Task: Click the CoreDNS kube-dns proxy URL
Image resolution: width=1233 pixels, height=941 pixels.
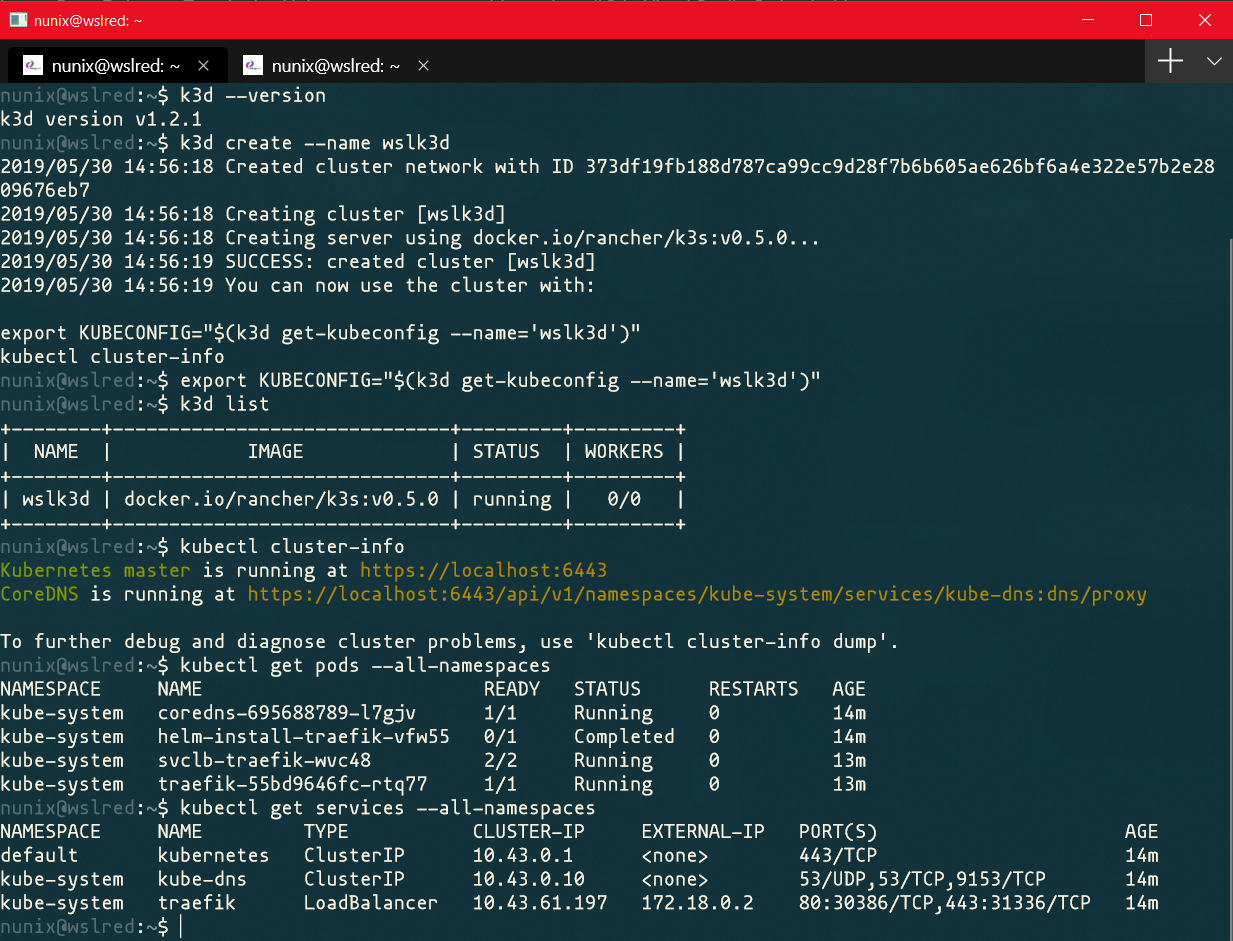Action: point(696,595)
